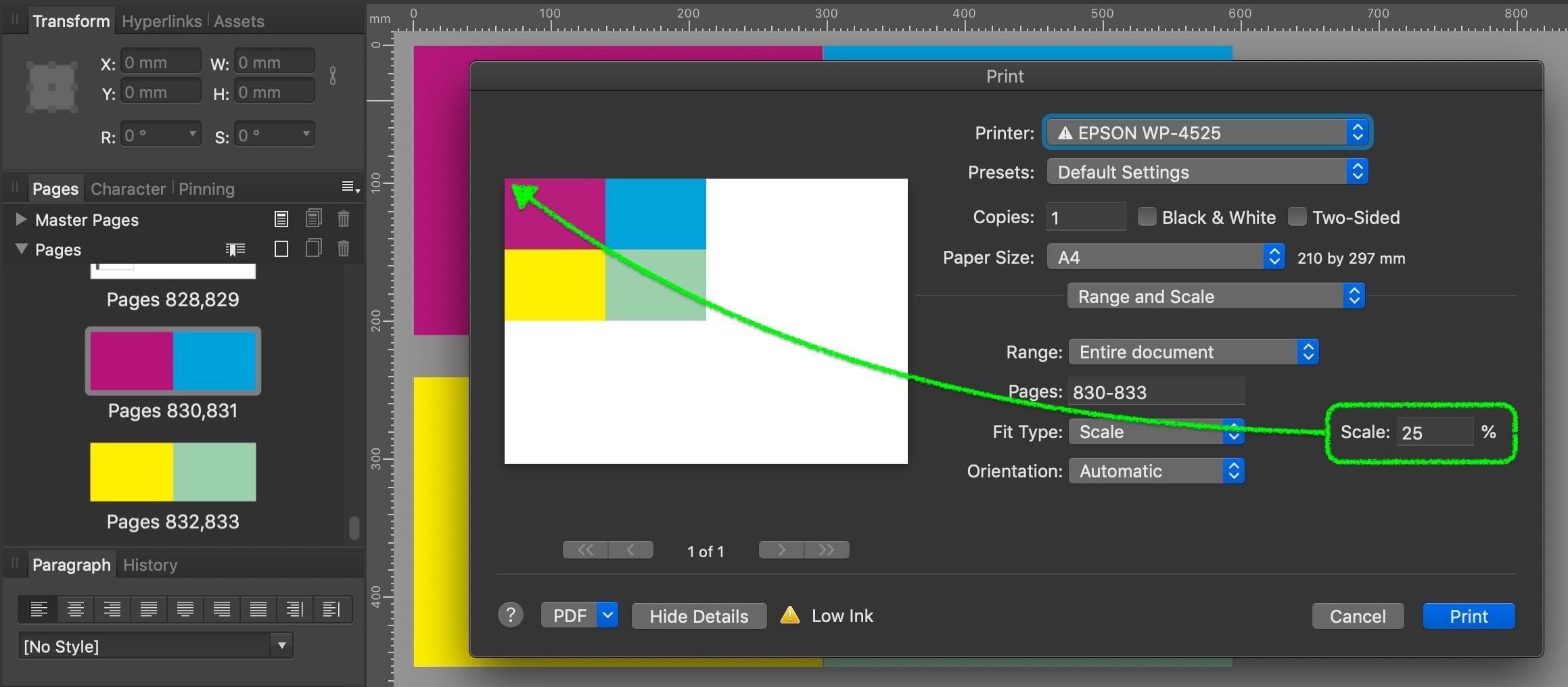Add a blank page icon in Pages row
Screen dimensions: 1568x687
coord(281,250)
